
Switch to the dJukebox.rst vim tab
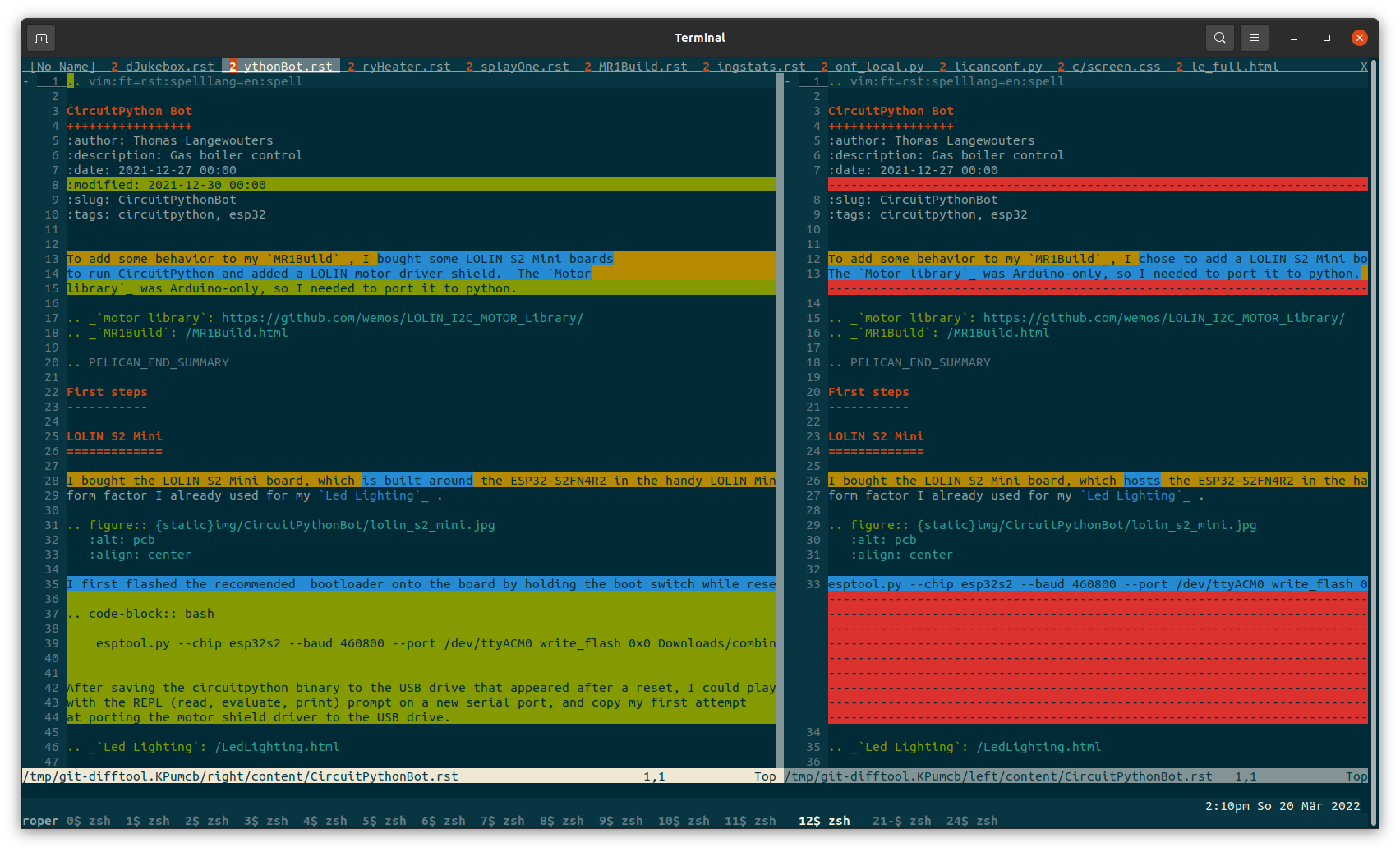pos(163,67)
